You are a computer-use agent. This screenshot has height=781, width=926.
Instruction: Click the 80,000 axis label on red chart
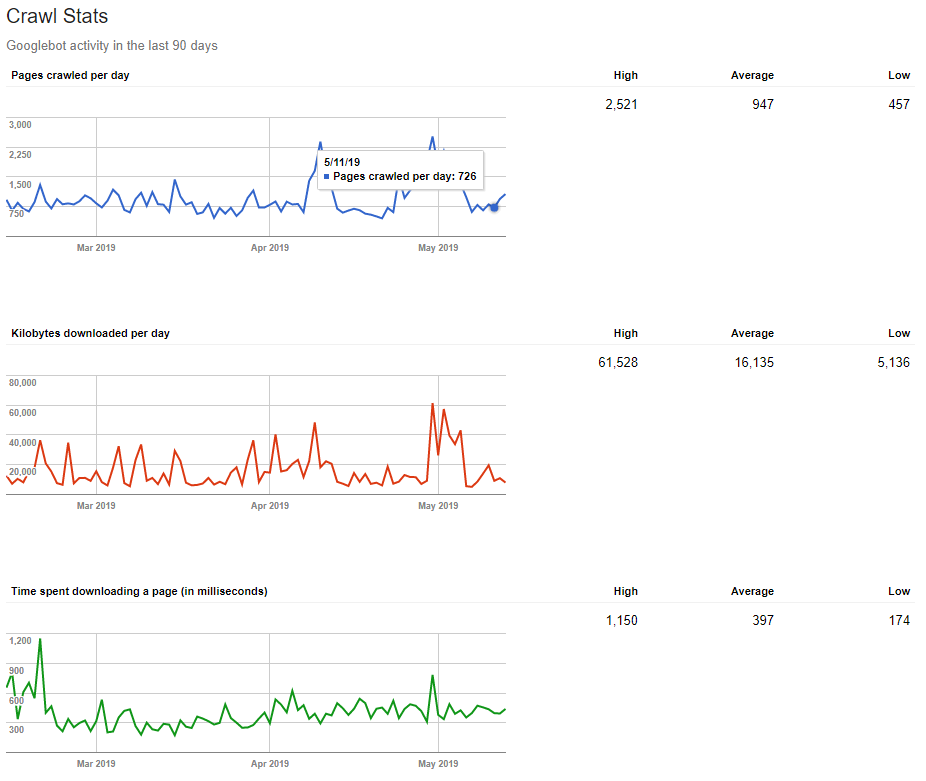[22, 383]
